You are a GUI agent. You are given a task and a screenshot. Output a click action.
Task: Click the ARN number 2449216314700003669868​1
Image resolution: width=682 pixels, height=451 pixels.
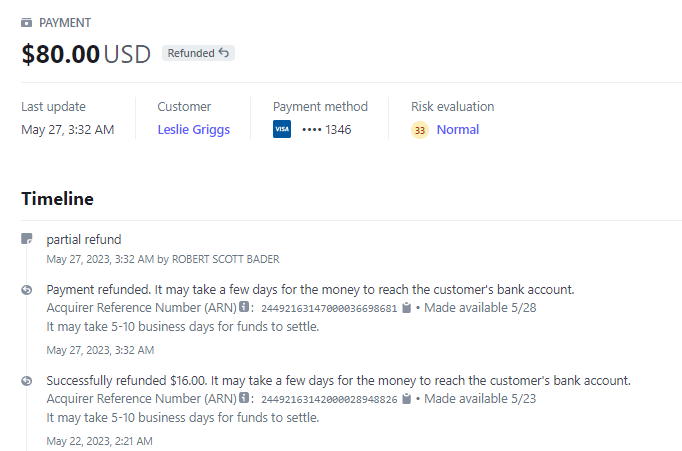coord(329,308)
